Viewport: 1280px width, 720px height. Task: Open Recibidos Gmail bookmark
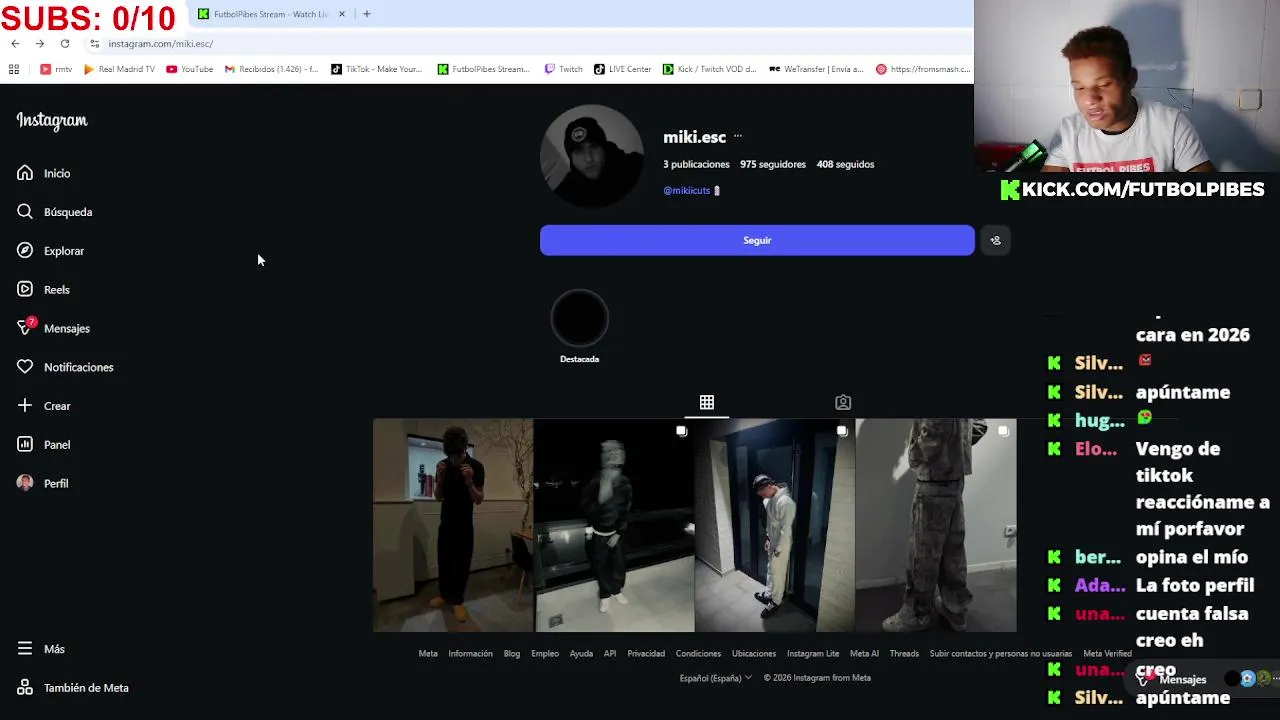point(271,69)
